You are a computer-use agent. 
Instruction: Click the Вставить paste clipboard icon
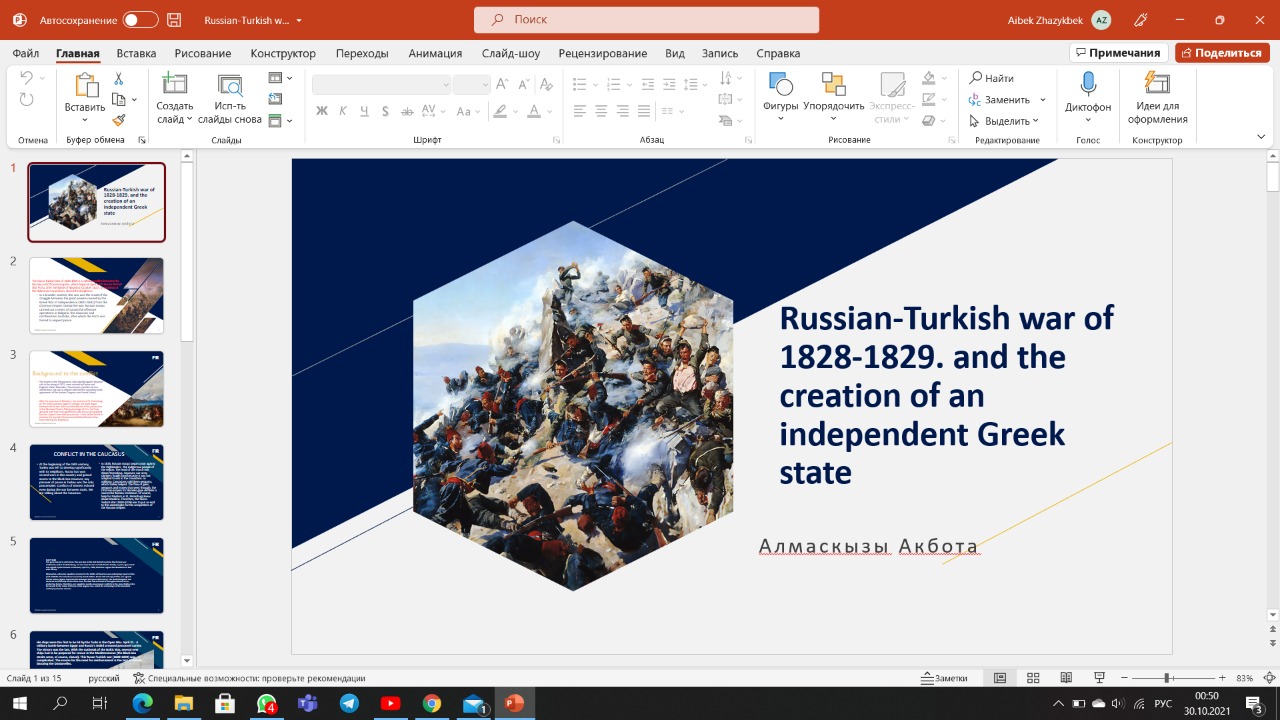pyautogui.click(x=85, y=85)
